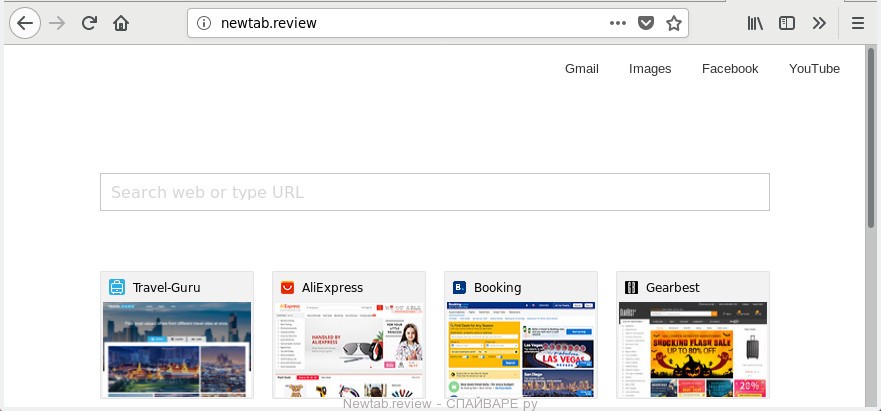Reload the current page
Screen dimensions: 881x411
[89, 23]
